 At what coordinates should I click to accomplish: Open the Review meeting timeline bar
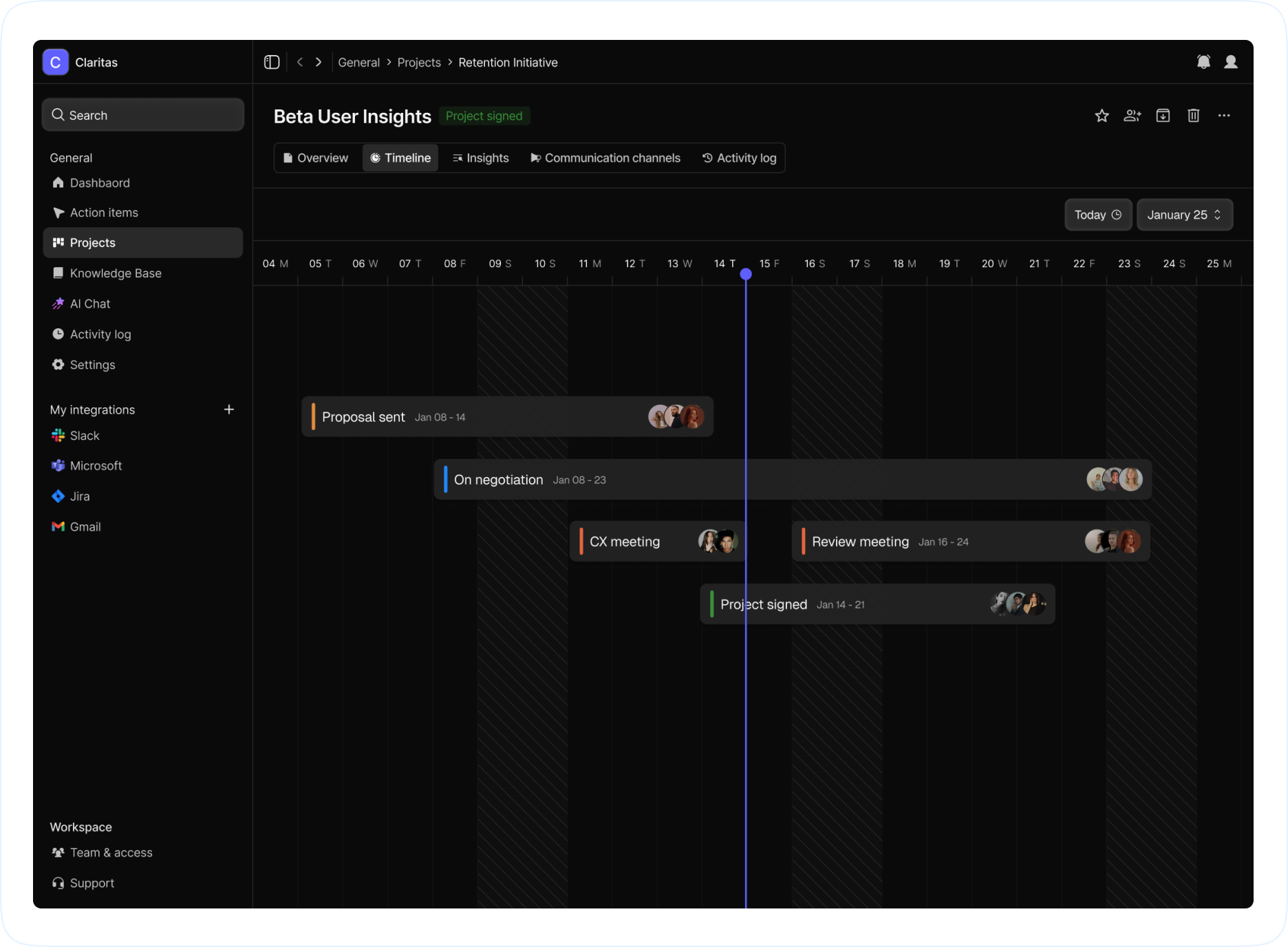pyautogui.click(x=971, y=542)
